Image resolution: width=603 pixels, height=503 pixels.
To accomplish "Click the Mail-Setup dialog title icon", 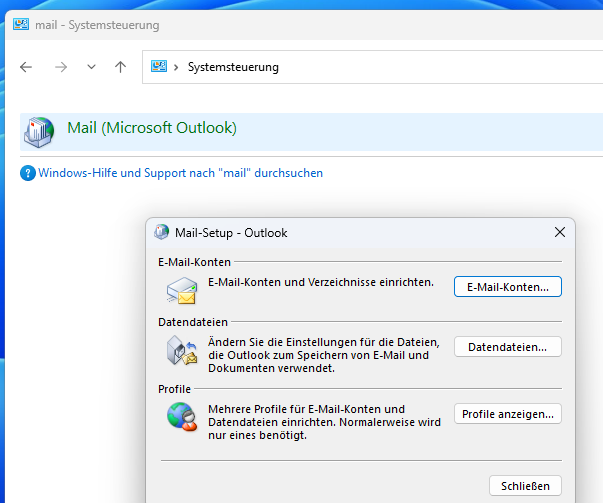I will (x=162, y=232).
